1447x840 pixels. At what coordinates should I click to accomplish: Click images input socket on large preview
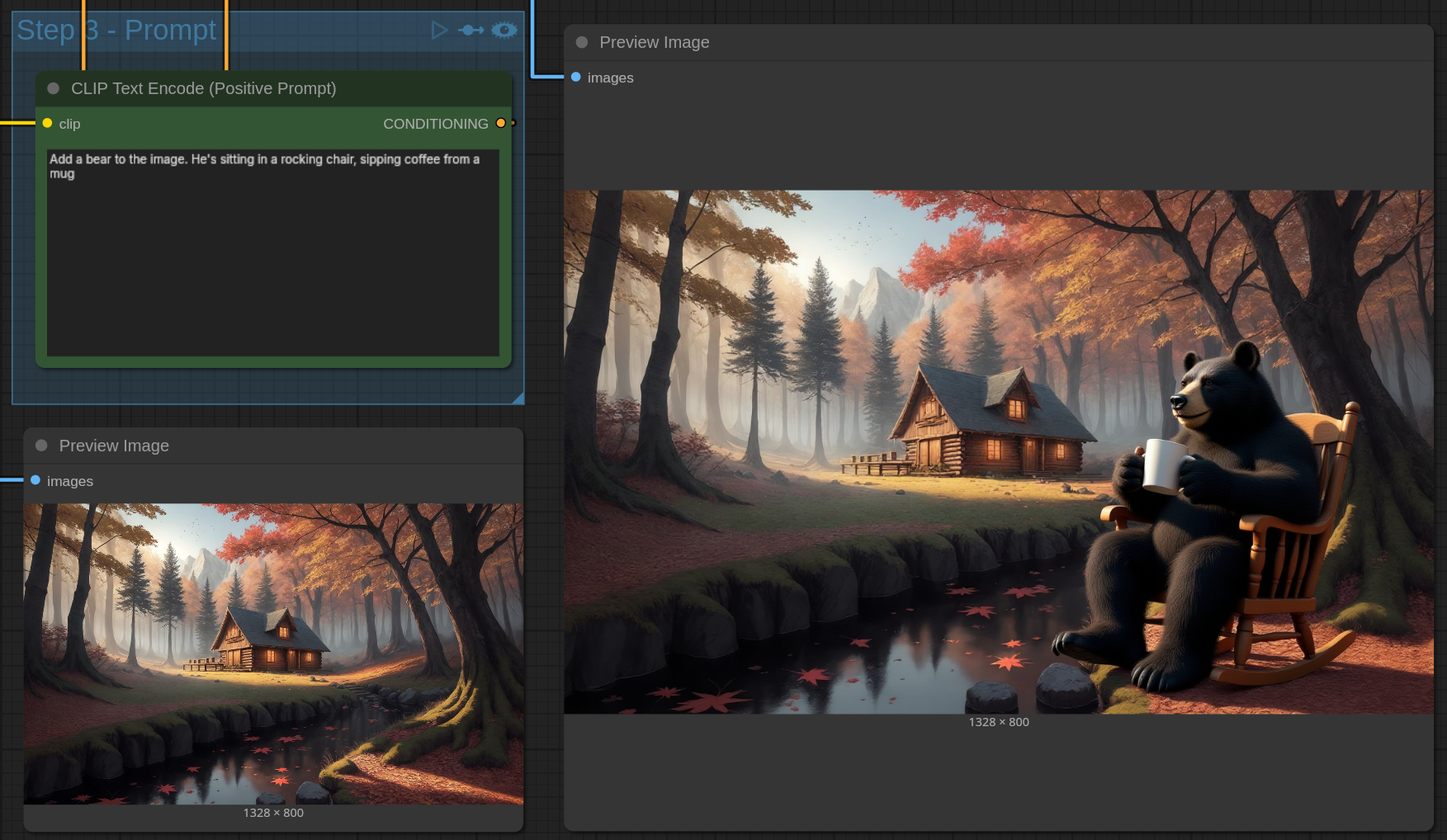(x=576, y=77)
